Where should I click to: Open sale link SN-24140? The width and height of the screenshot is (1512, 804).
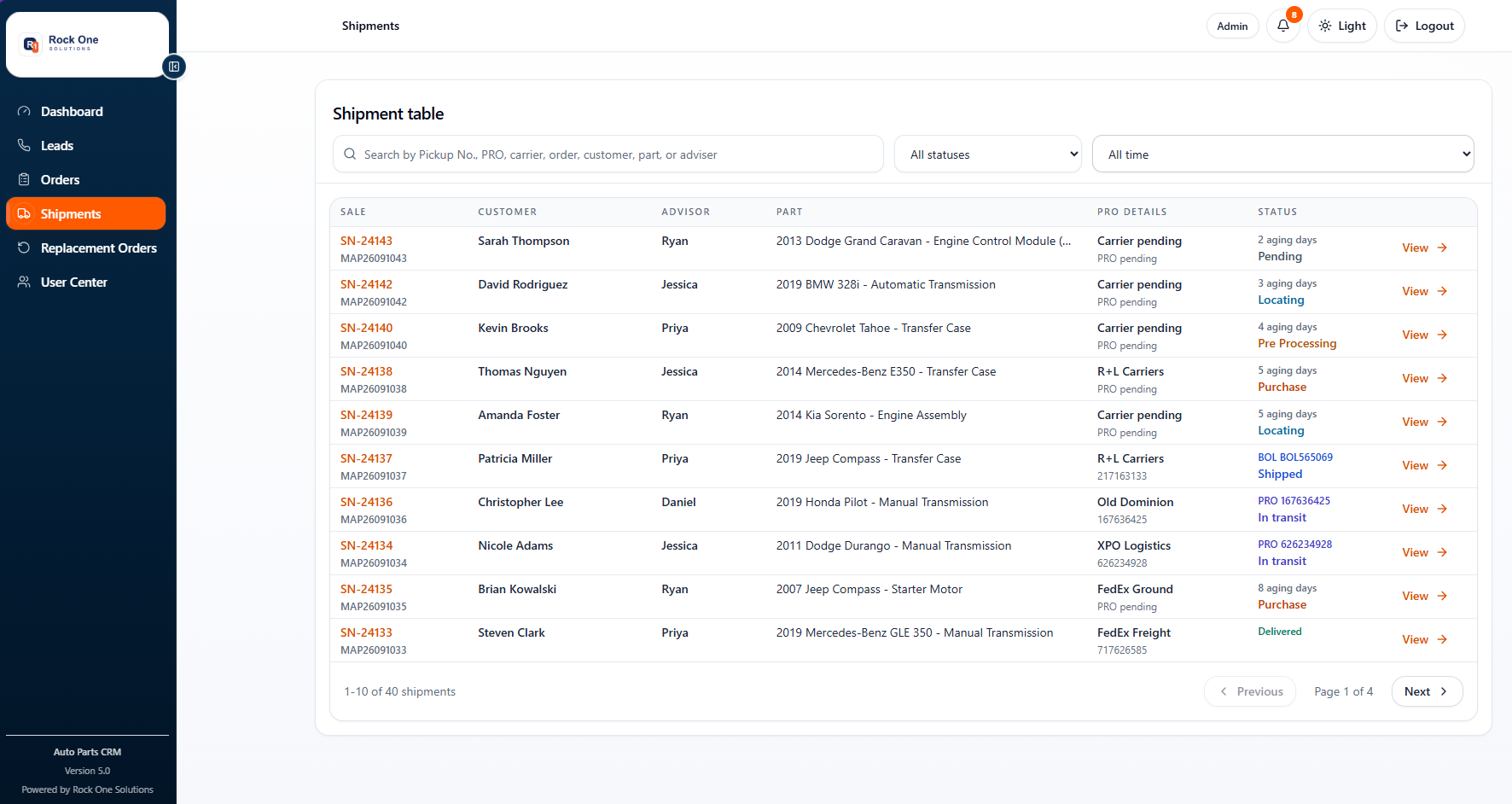coord(366,328)
